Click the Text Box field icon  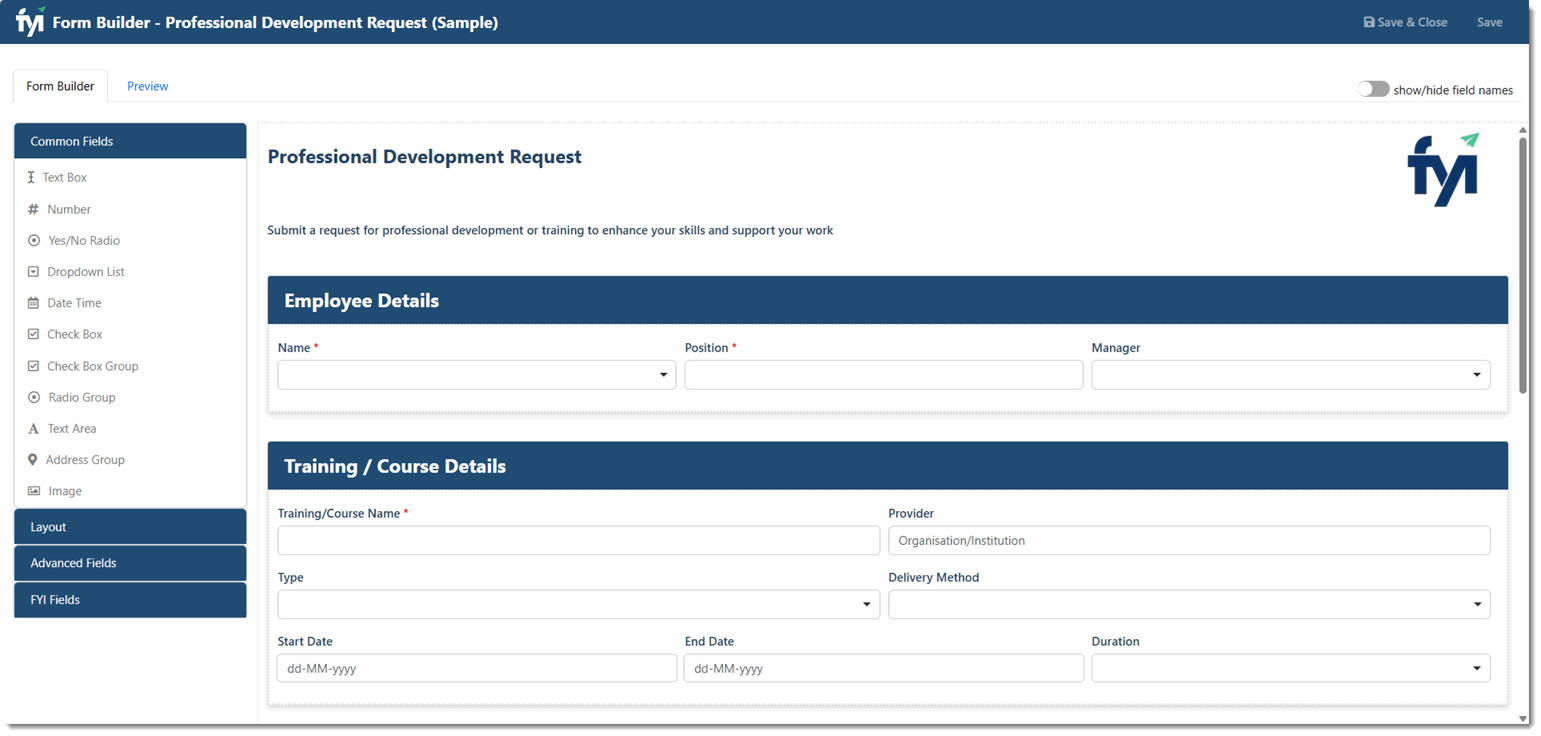click(31, 177)
